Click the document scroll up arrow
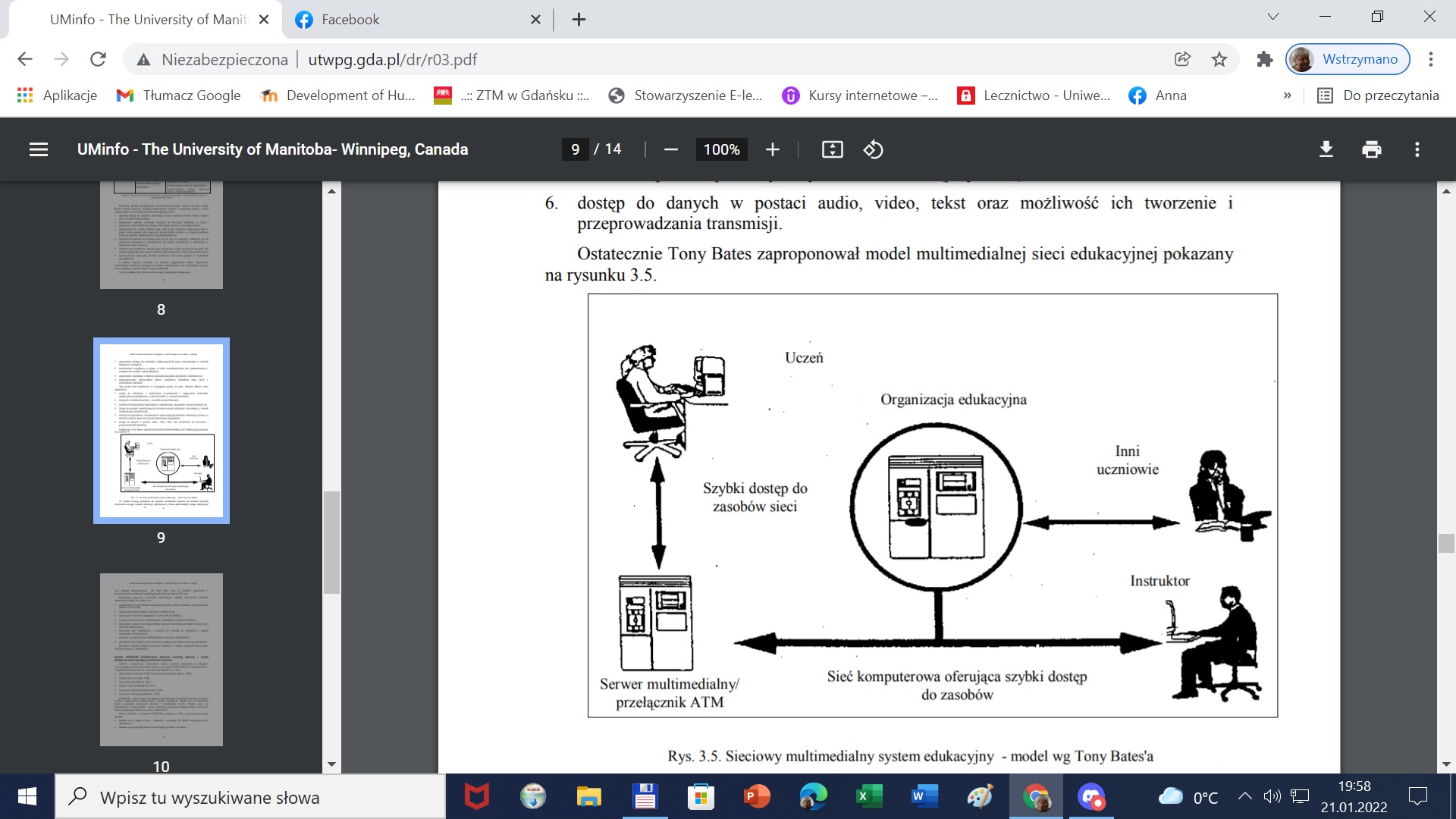This screenshot has height=819, width=1456. pyautogui.click(x=1446, y=191)
